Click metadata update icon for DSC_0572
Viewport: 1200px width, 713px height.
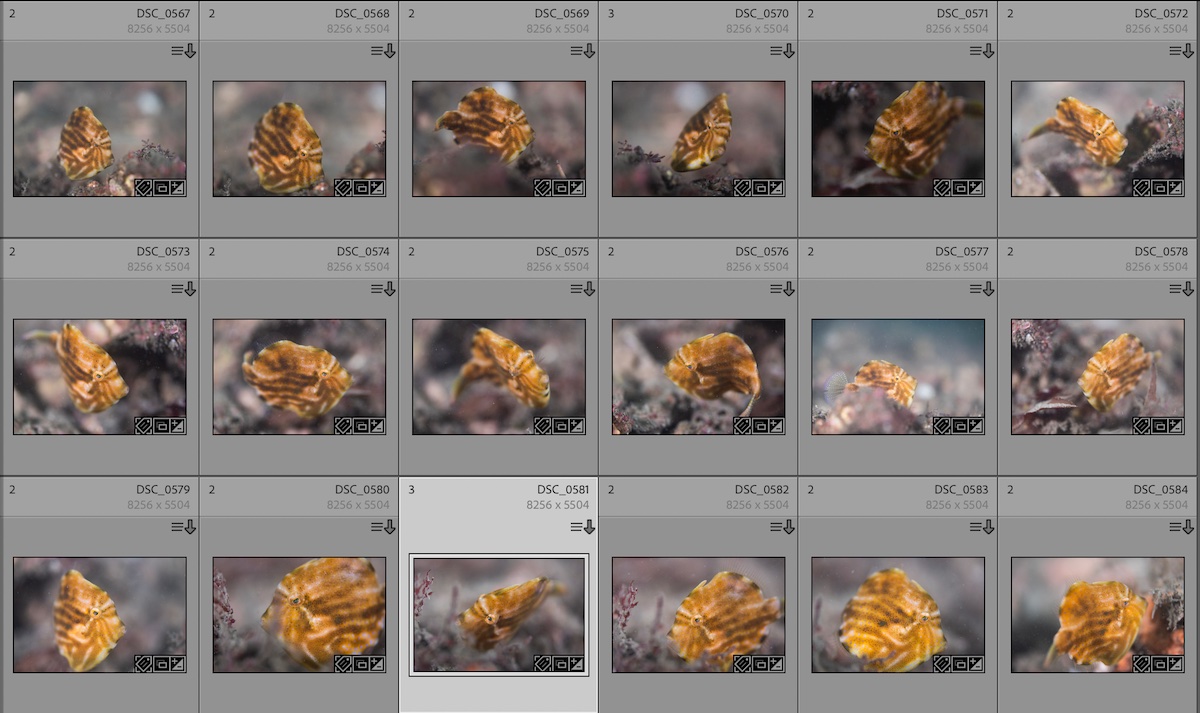pos(1181,51)
